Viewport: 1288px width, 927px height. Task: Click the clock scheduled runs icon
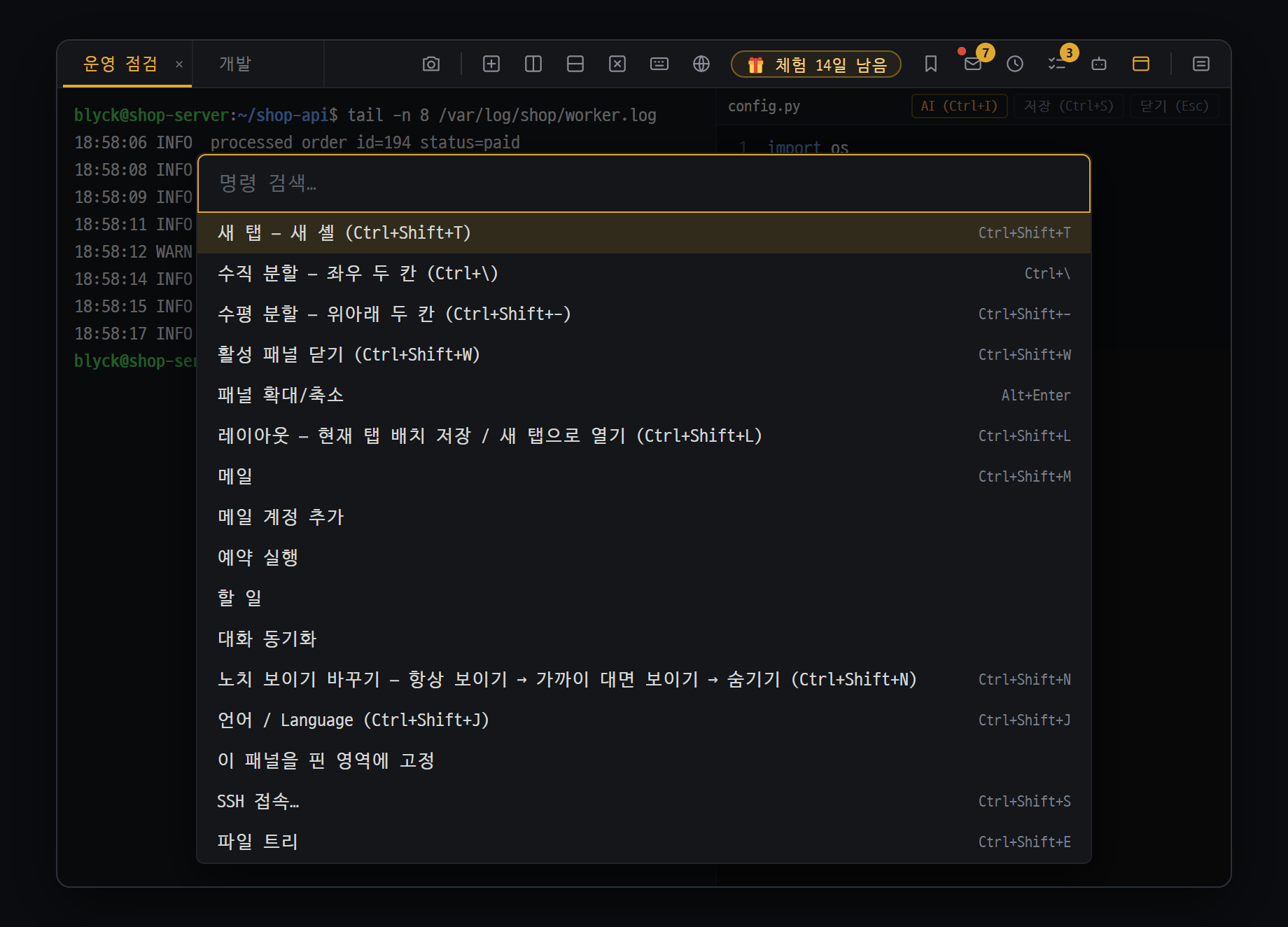[x=1015, y=64]
